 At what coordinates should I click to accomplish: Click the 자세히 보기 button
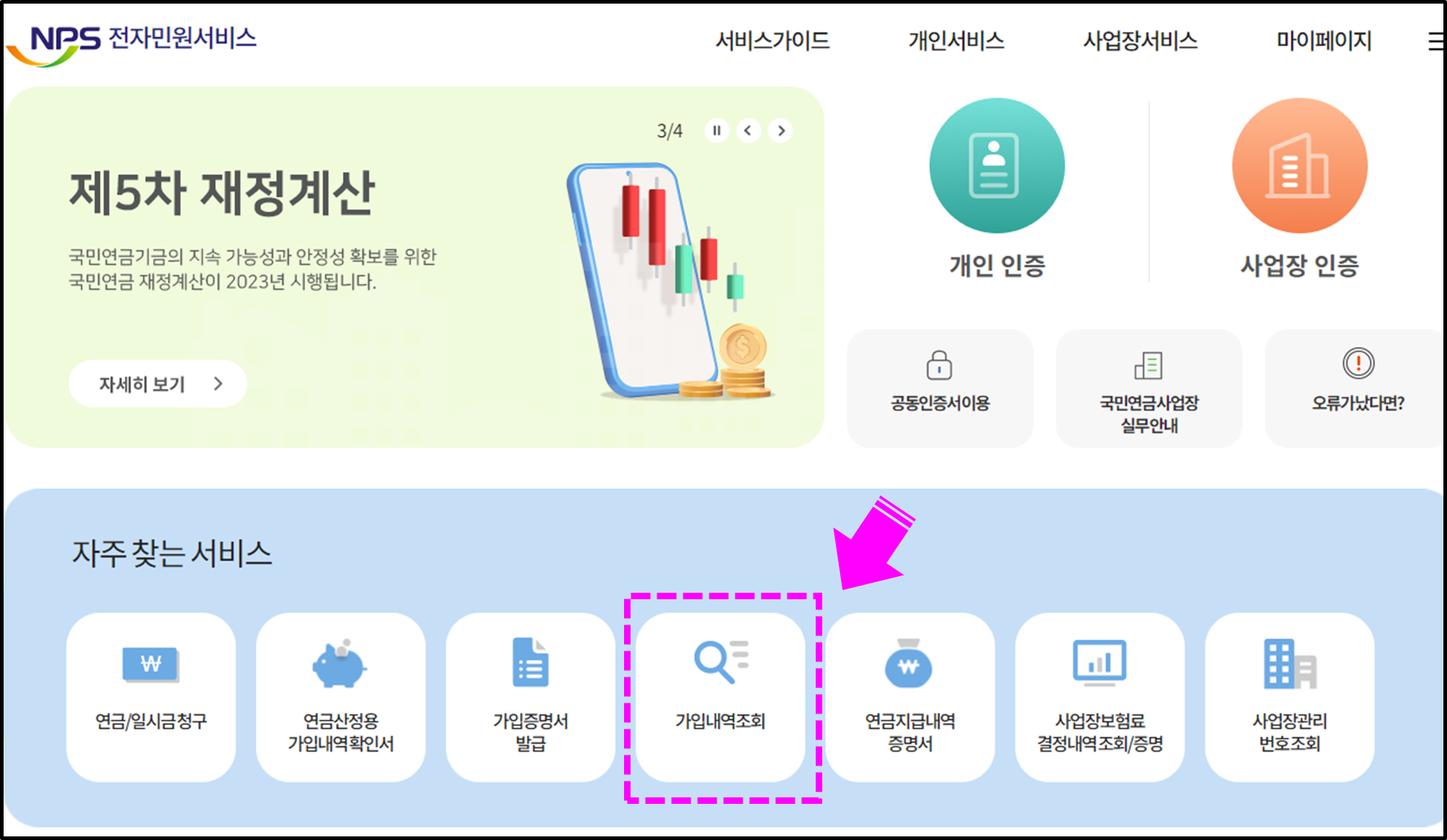coord(156,384)
